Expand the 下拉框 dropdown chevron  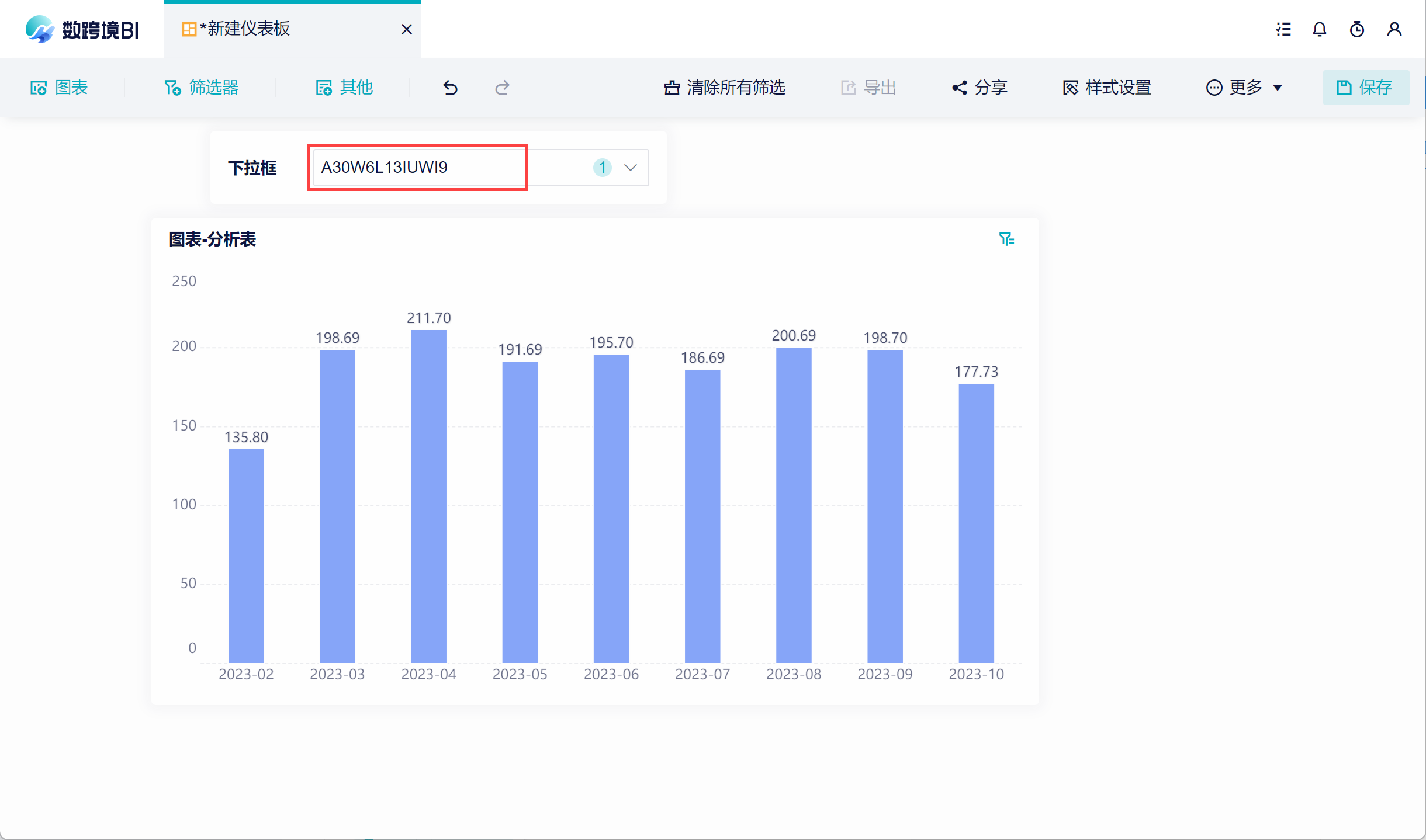(x=630, y=168)
